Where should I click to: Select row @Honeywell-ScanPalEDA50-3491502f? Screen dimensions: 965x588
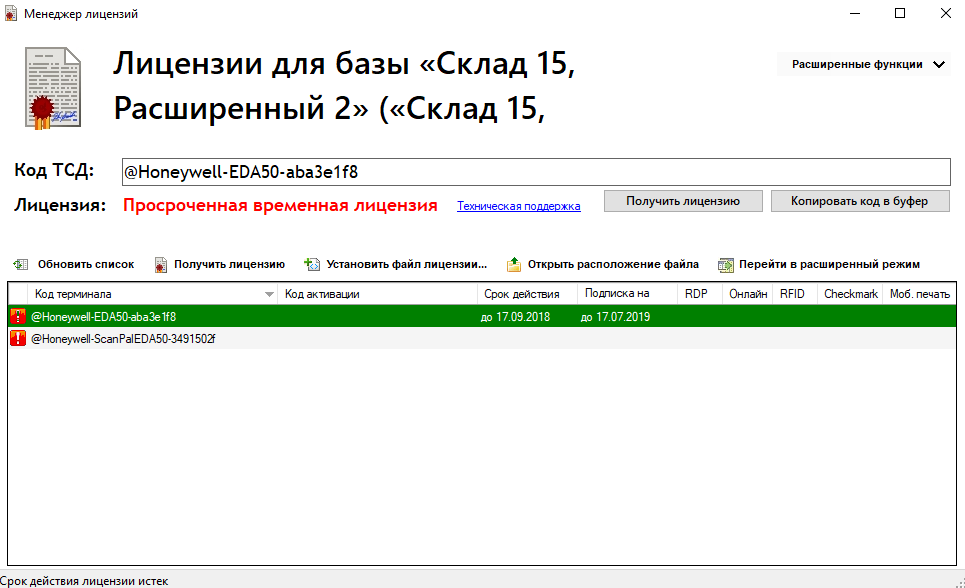click(x=482, y=338)
